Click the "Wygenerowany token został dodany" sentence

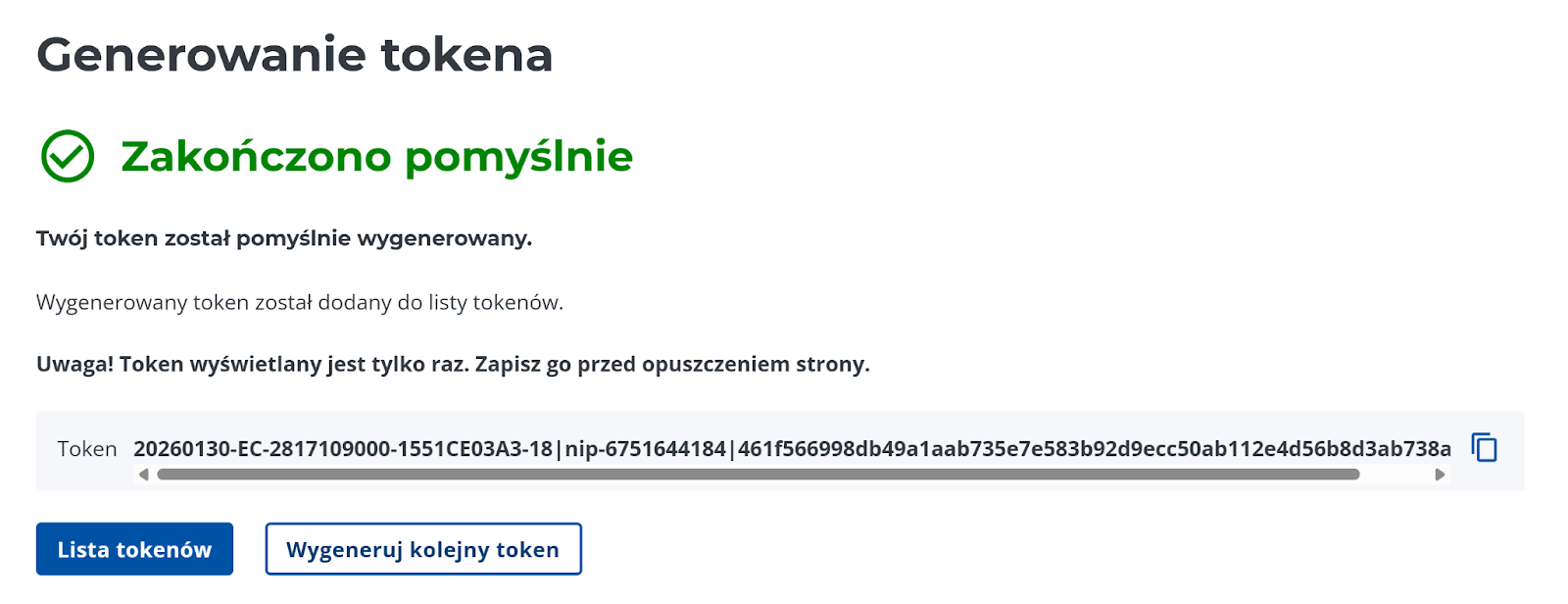pos(300,302)
